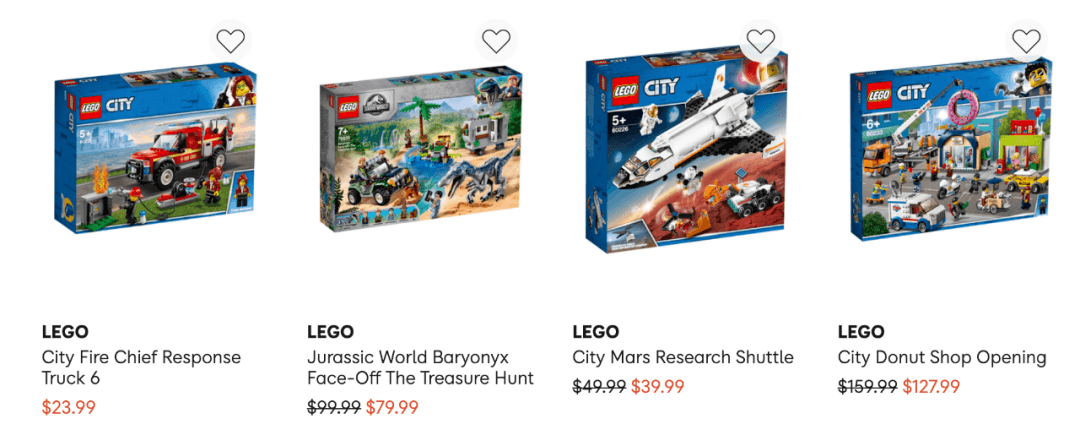Click the $79.99 sale price
This screenshot has height=446, width=1080.
click(x=392, y=407)
